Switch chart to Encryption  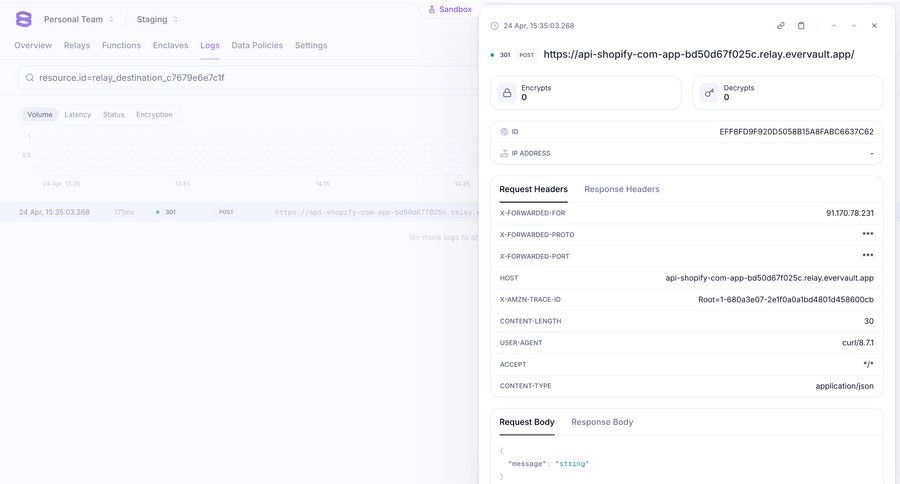click(154, 115)
